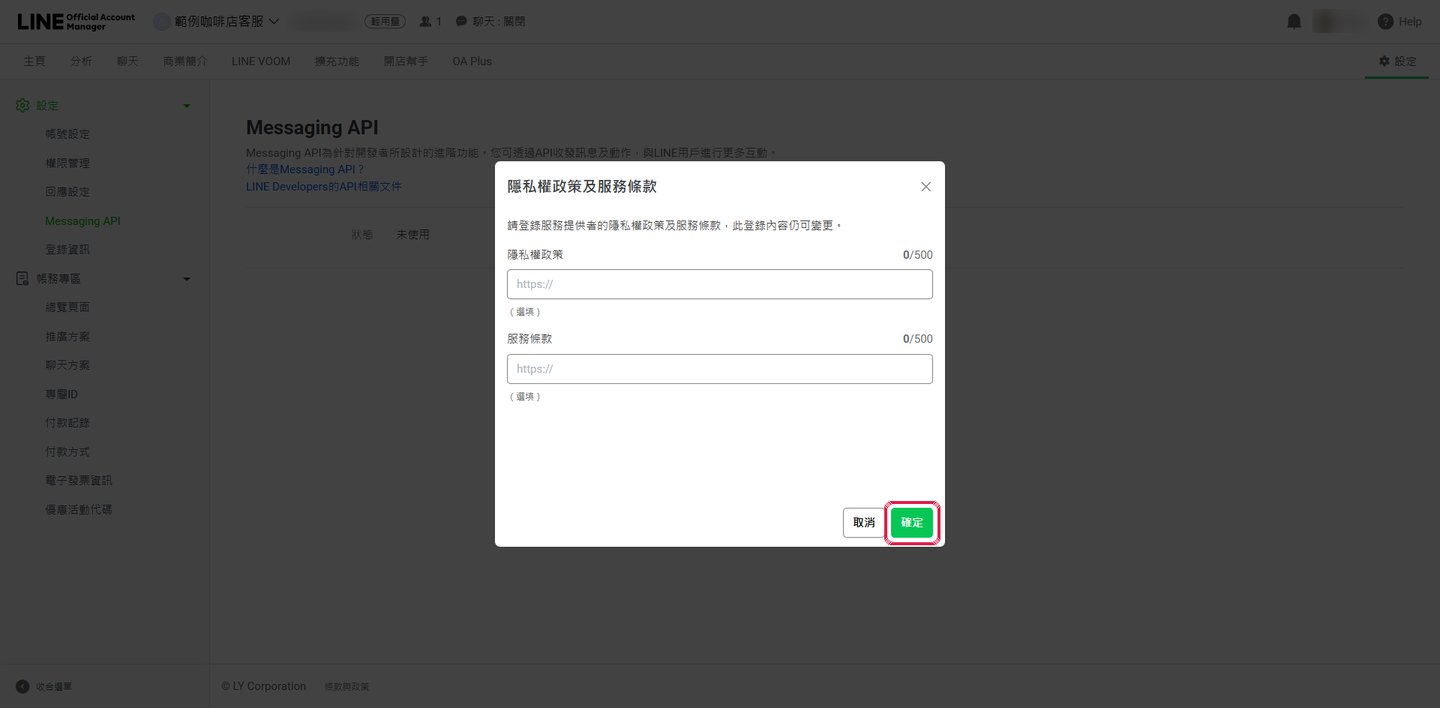Open the notification bell

click(x=1294, y=21)
